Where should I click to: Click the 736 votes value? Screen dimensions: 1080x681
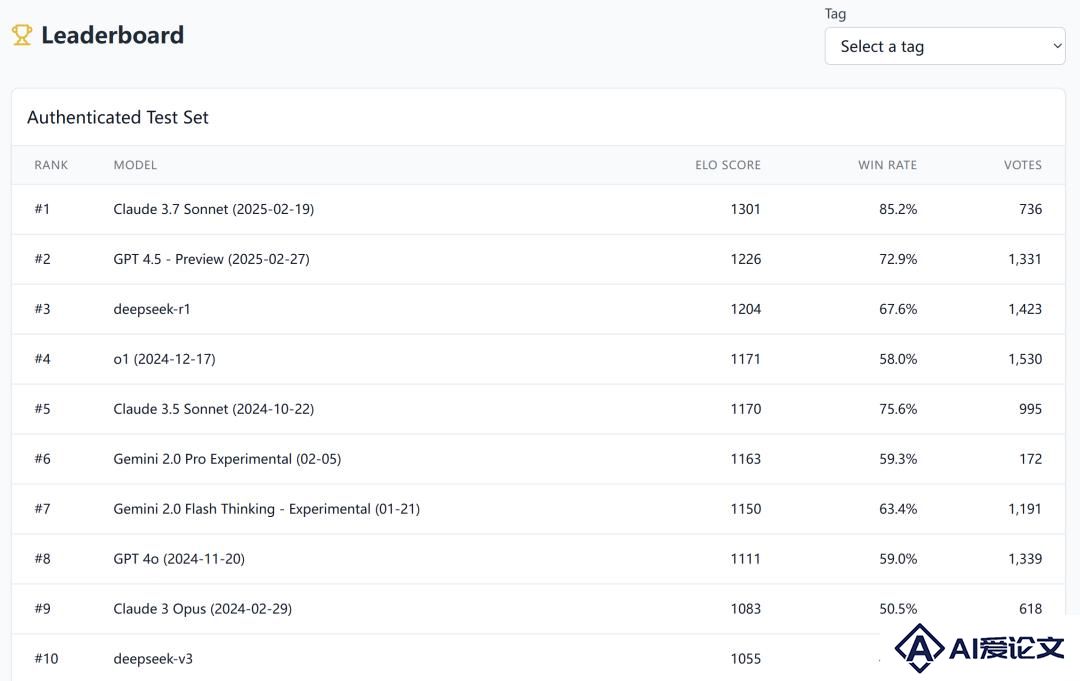point(1030,209)
